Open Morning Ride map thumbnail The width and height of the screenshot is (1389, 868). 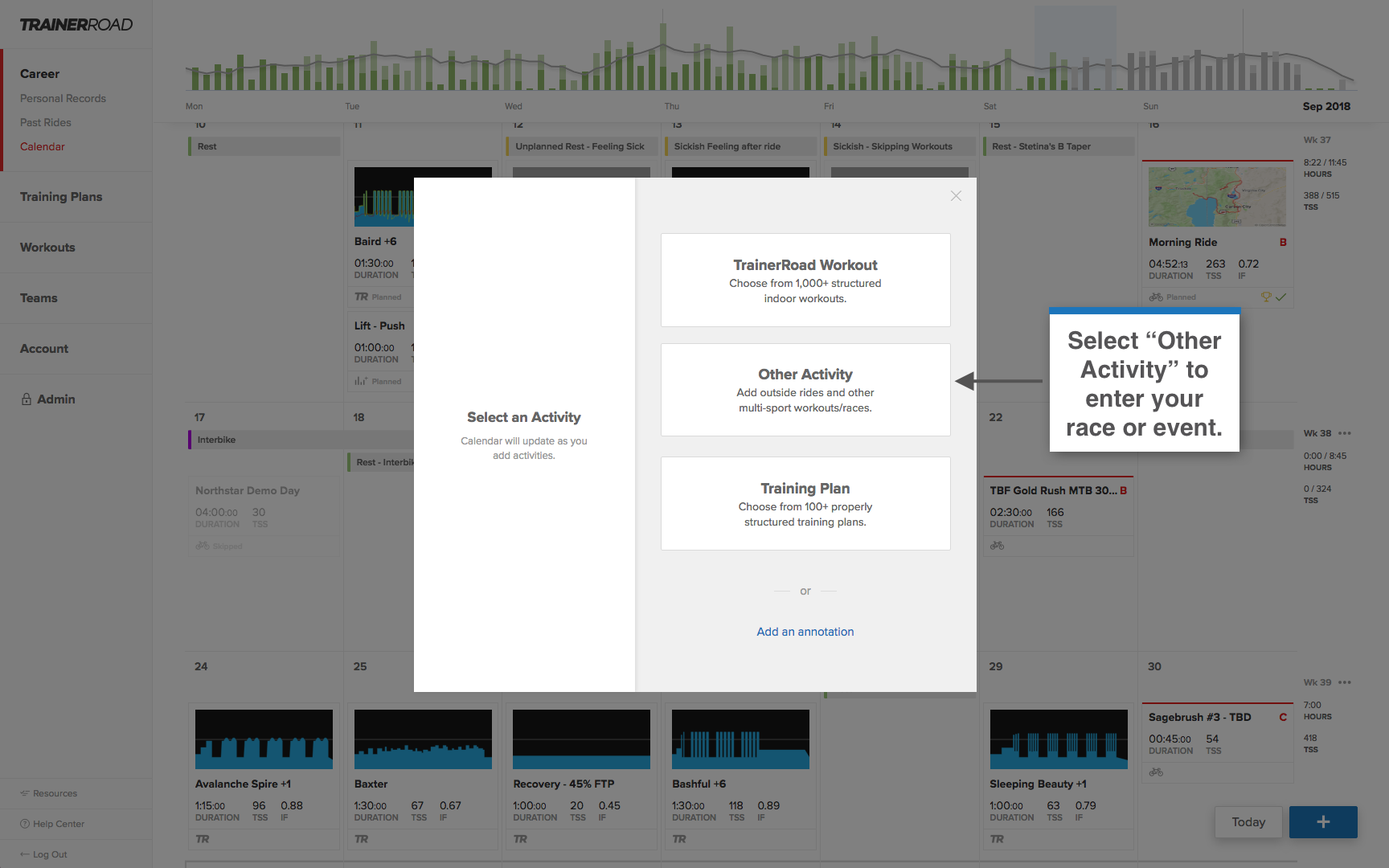pyautogui.click(x=1217, y=197)
